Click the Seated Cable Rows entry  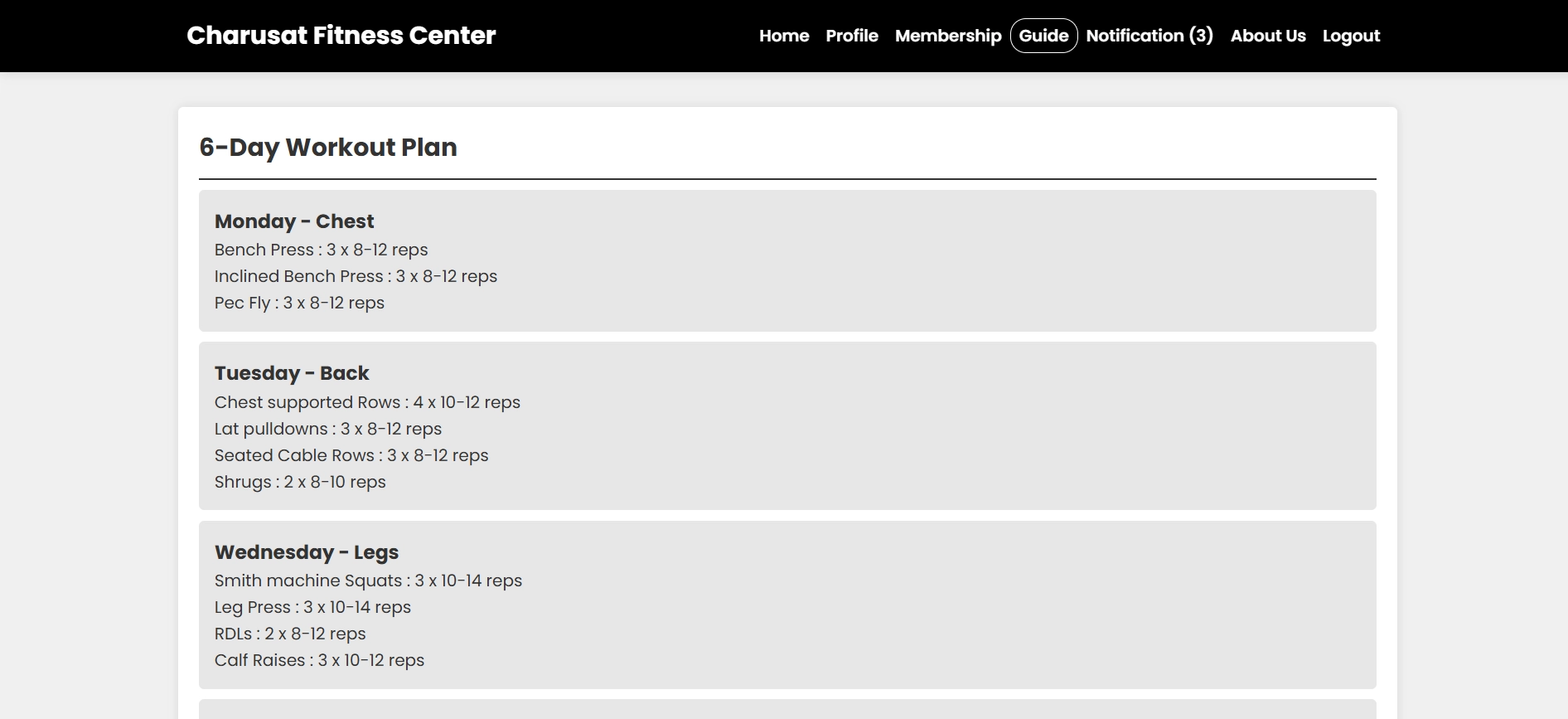[351, 455]
